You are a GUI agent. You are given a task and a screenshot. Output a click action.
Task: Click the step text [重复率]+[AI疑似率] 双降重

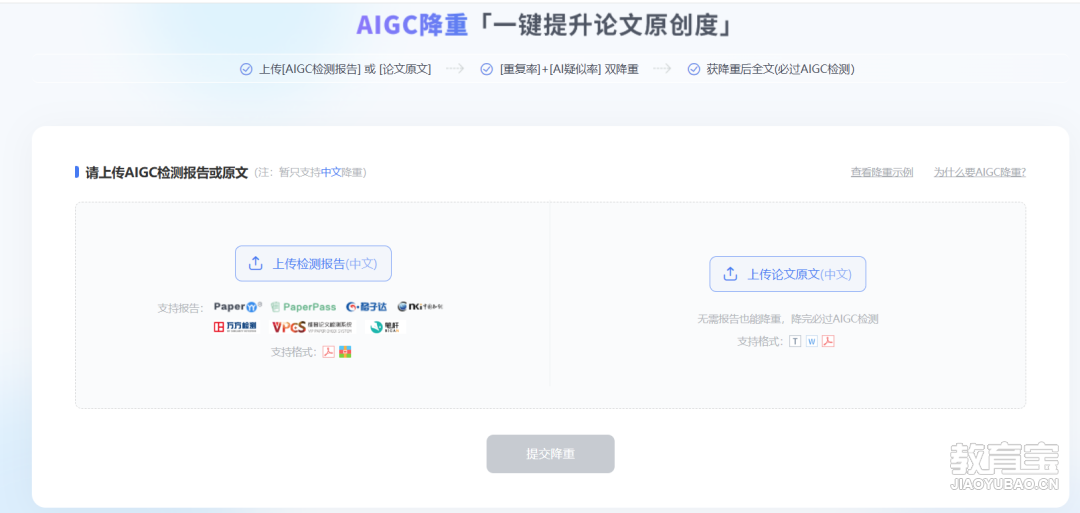[x=569, y=70]
